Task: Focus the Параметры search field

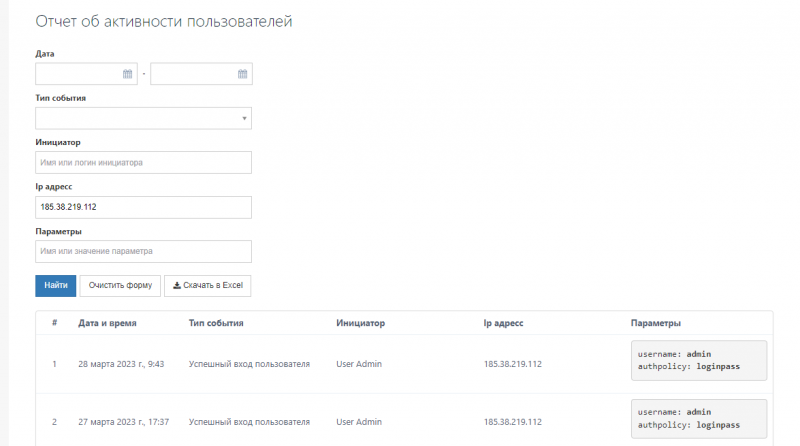Action: click(x=143, y=252)
